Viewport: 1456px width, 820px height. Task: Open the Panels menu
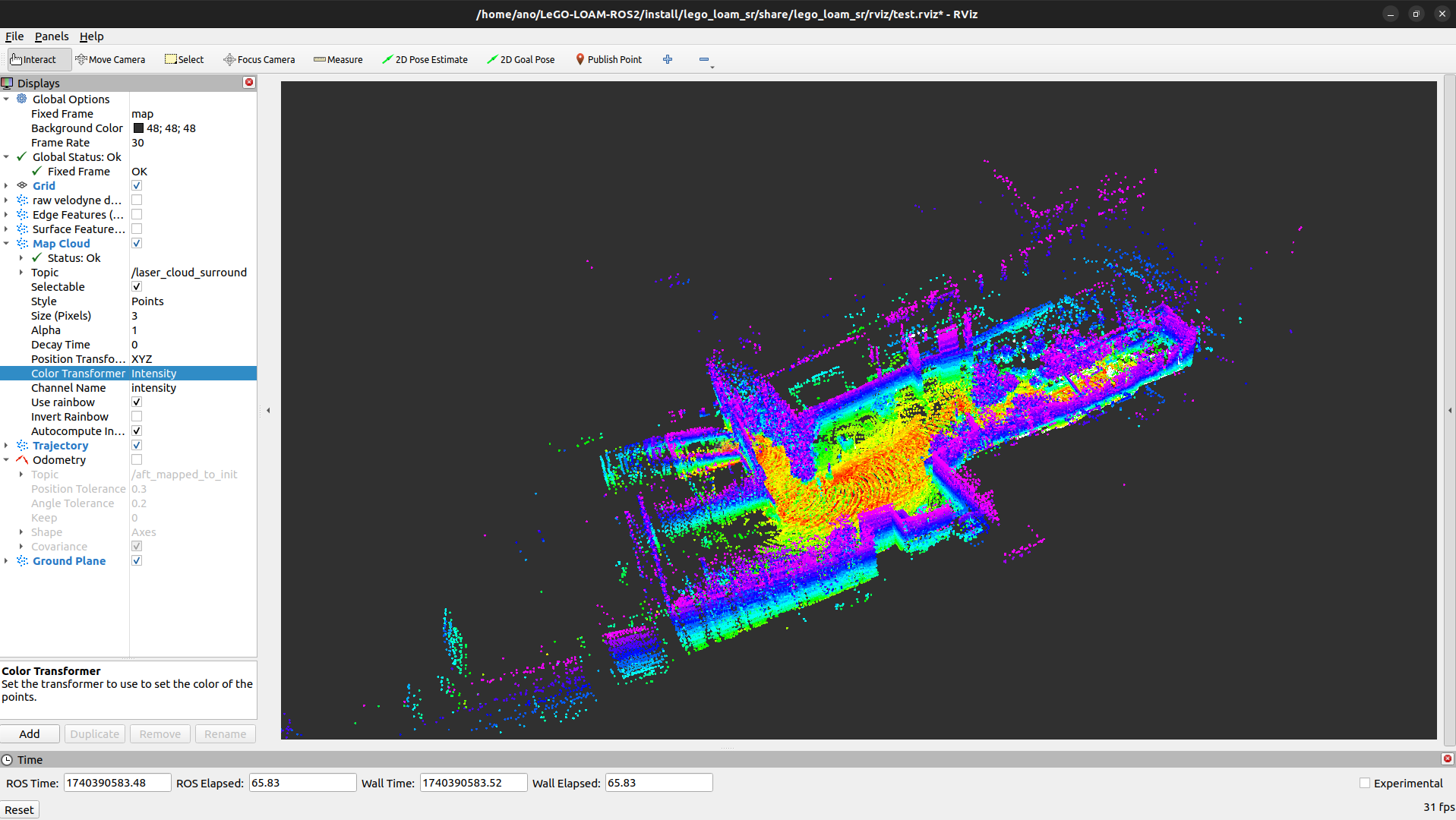coord(52,36)
